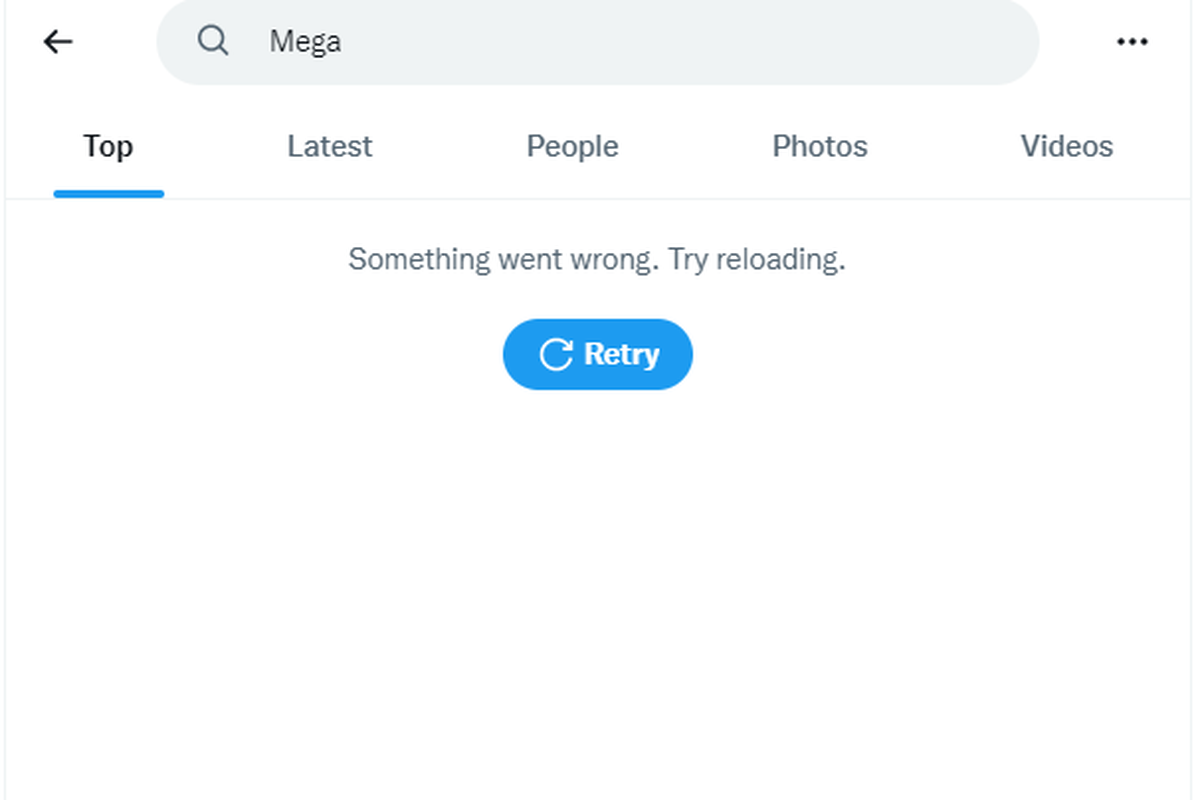
Task: Click the magnifying glass search icon
Action: (x=213, y=41)
